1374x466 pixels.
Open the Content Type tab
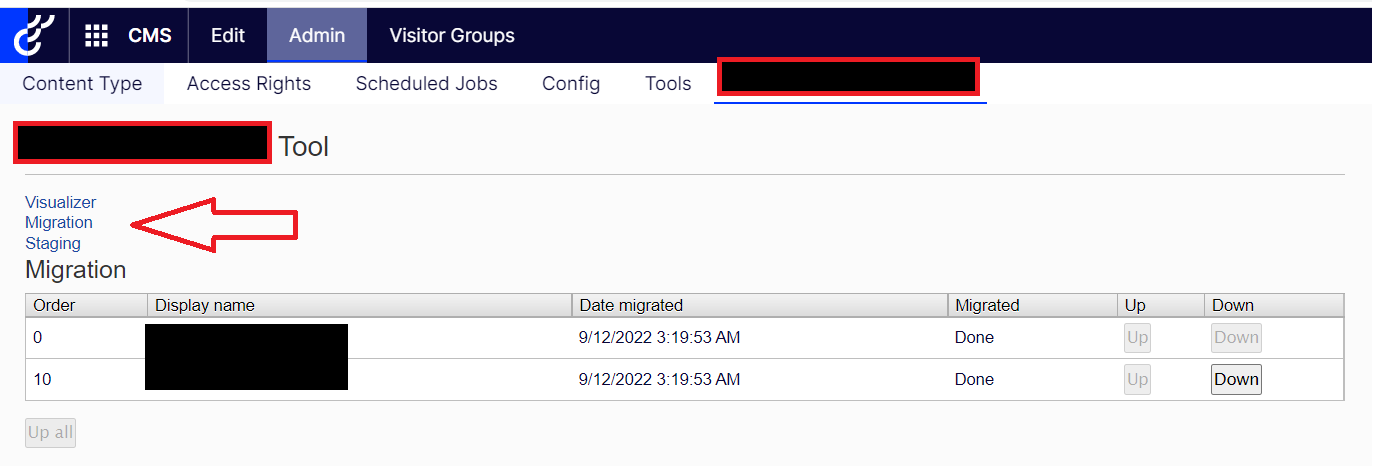(82, 84)
